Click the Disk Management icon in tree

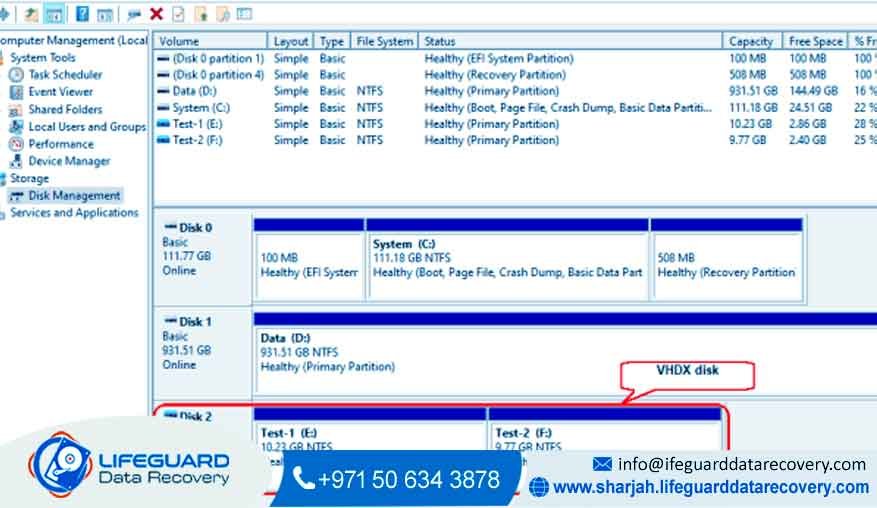(16, 195)
